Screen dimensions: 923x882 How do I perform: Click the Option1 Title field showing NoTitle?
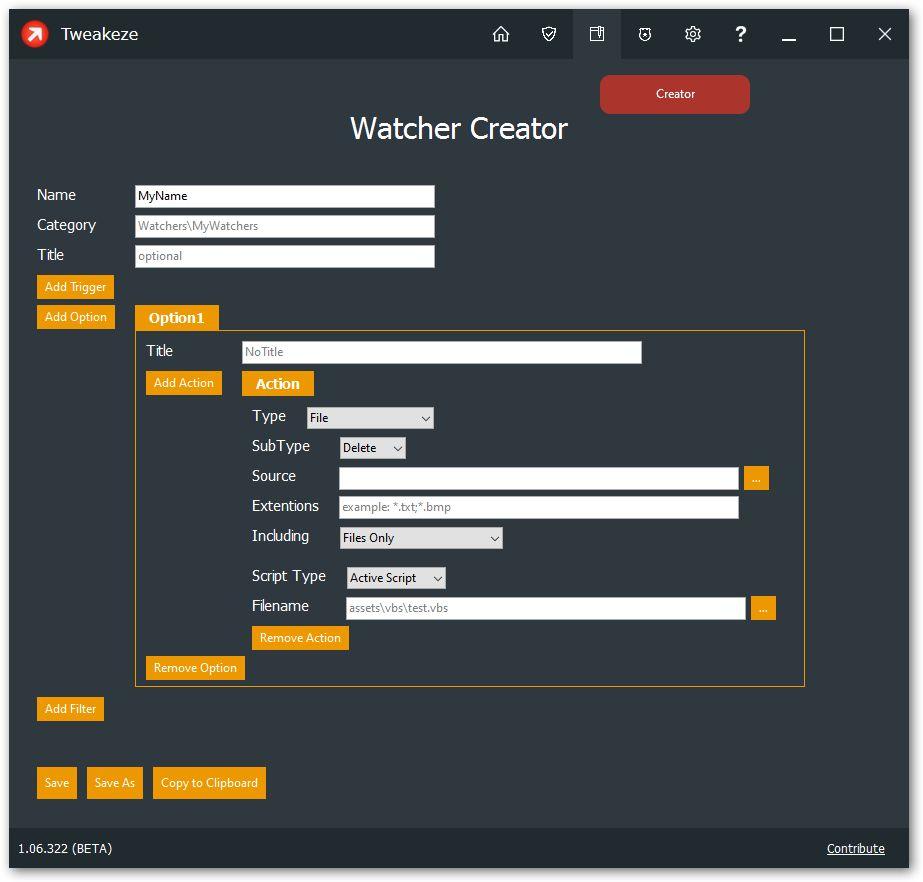441,352
